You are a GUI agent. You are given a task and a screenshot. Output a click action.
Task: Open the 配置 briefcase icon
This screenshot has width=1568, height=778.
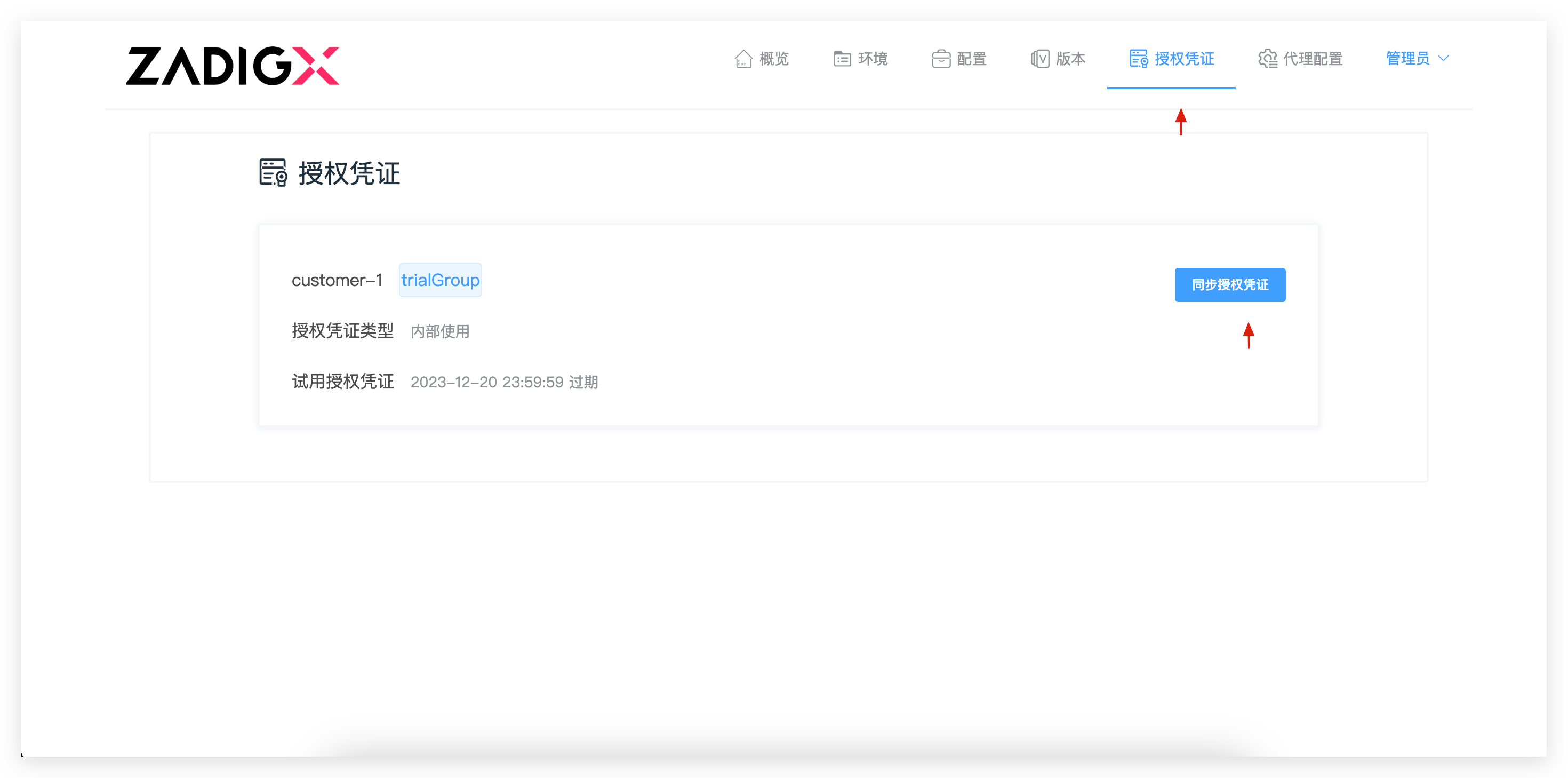pos(941,58)
